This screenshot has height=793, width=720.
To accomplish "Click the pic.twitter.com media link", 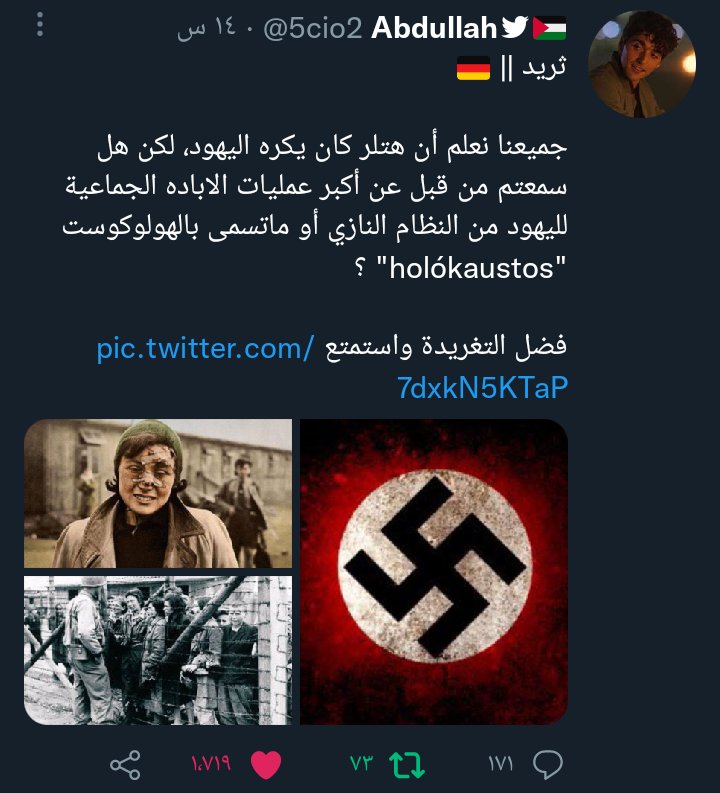I will point(332,368).
